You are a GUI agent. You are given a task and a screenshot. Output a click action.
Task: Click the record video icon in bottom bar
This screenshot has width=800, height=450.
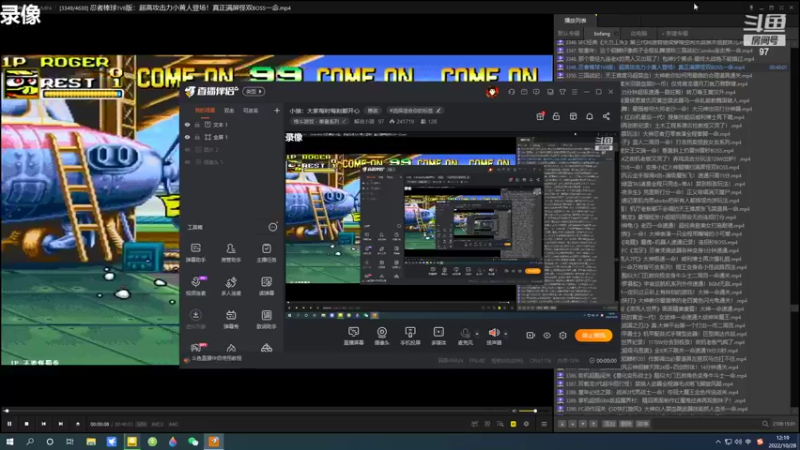(x=531, y=335)
